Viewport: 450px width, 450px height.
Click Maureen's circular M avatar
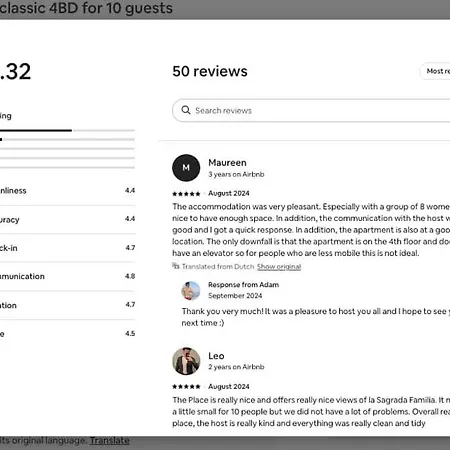[x=186, y=168]
